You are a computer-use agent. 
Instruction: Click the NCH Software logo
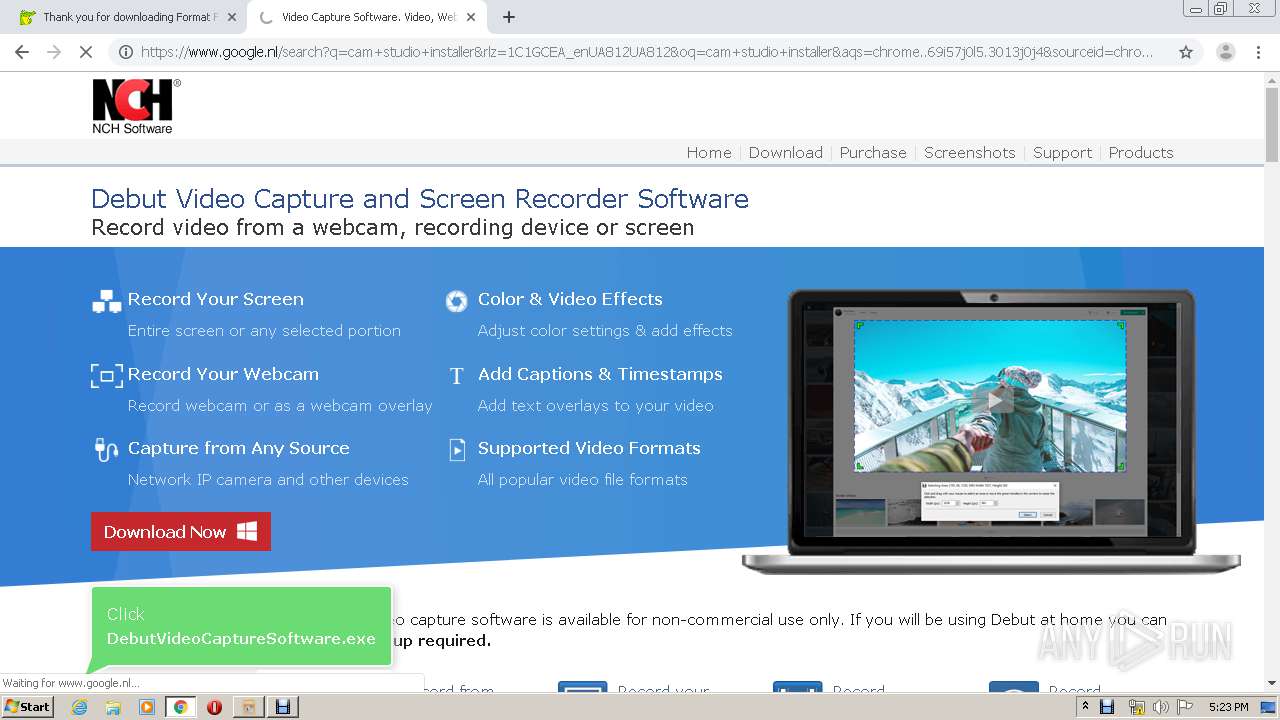[136, 106]
